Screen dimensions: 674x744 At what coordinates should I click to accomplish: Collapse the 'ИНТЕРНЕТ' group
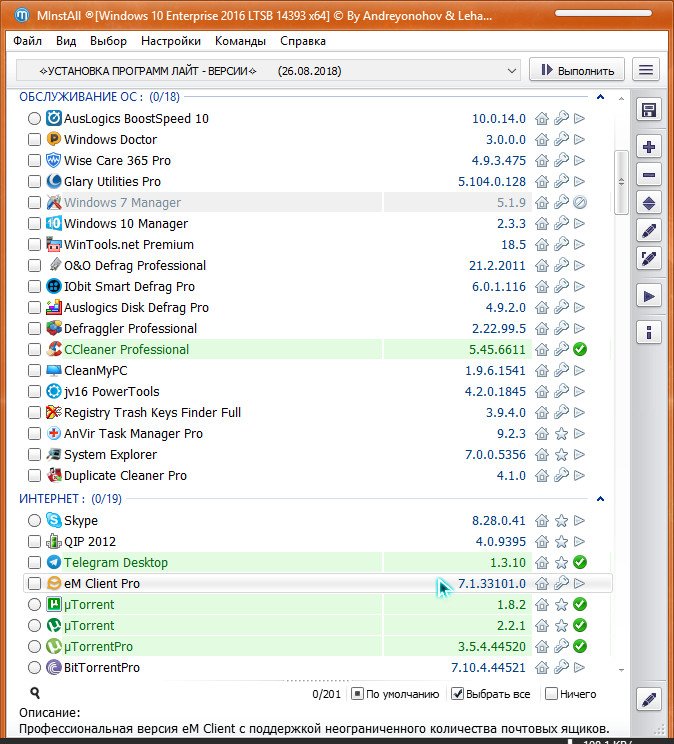click(x=600, y=499)
